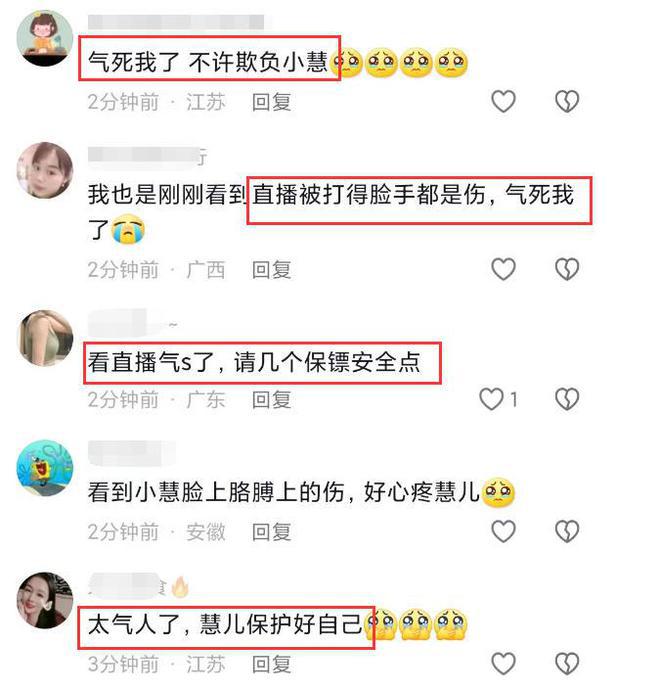The width and height of the screenshot is (660, 691).
Task: Like the 3分钟前 江苏 comment
Action: click(503, 663)
